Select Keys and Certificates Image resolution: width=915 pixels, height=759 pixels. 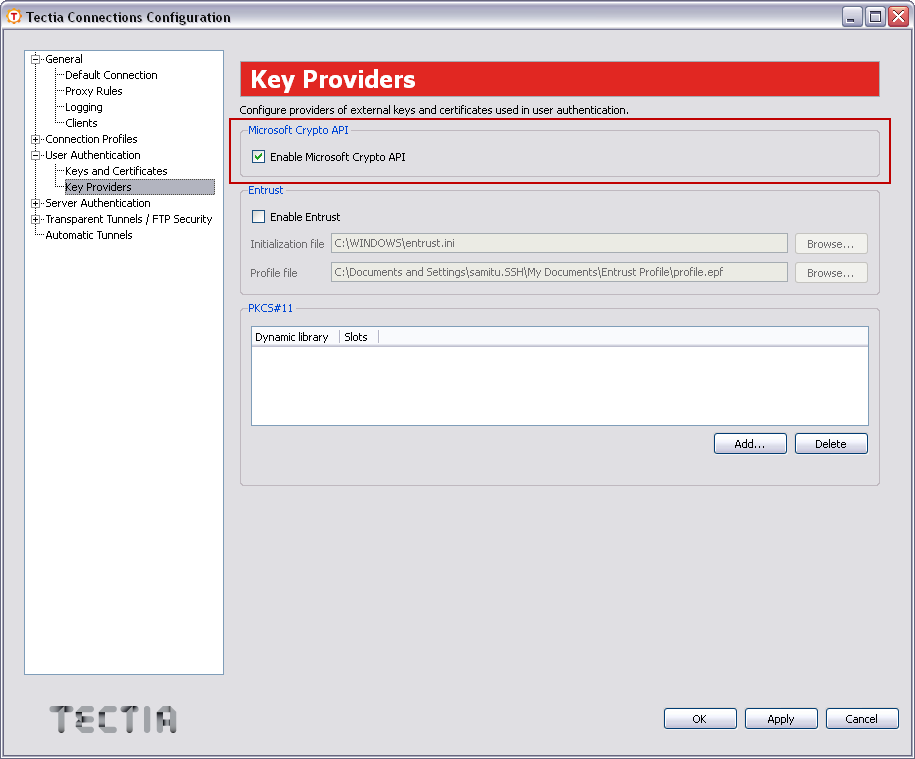point(114,171)
